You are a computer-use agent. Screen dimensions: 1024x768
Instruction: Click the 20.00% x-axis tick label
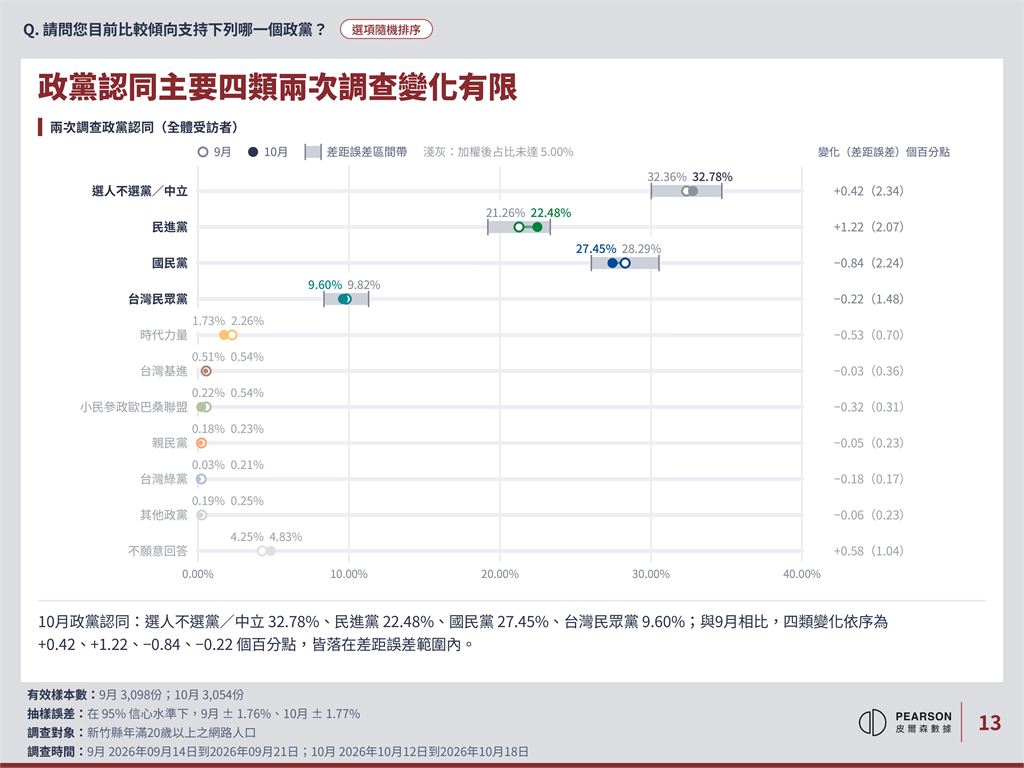coord(500,574)
